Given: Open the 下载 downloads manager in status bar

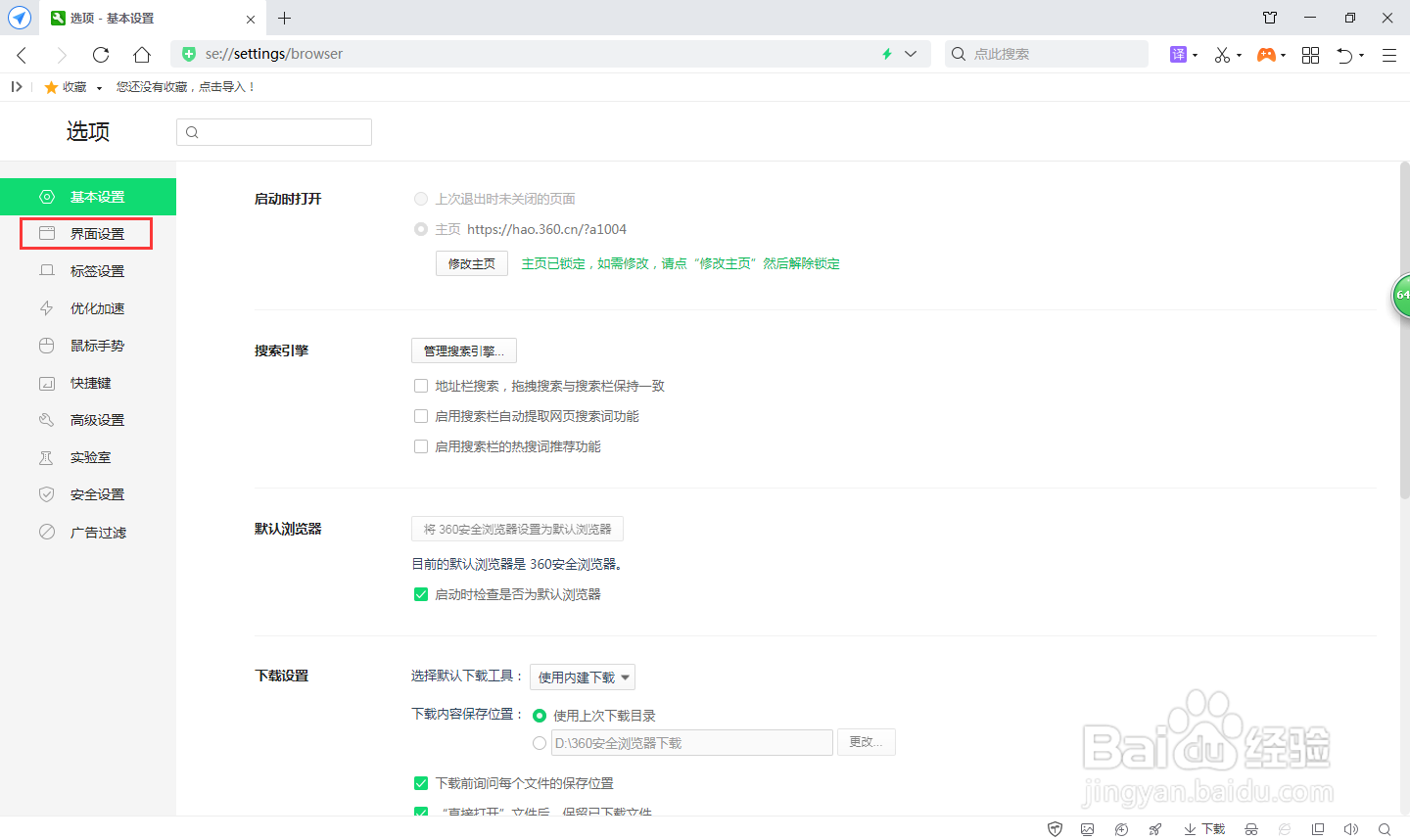Looking at the screenshot, I should coord(1204,829).
